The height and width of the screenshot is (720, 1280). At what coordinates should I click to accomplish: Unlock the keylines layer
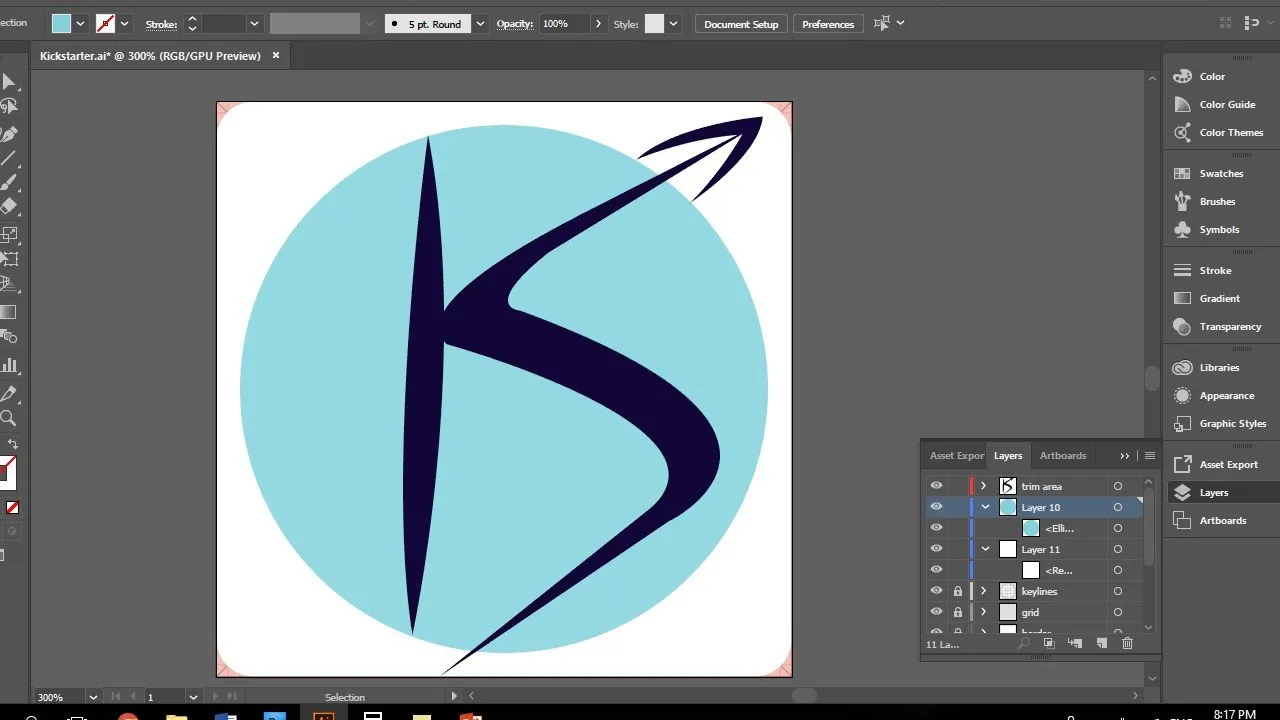click(957, 591)
